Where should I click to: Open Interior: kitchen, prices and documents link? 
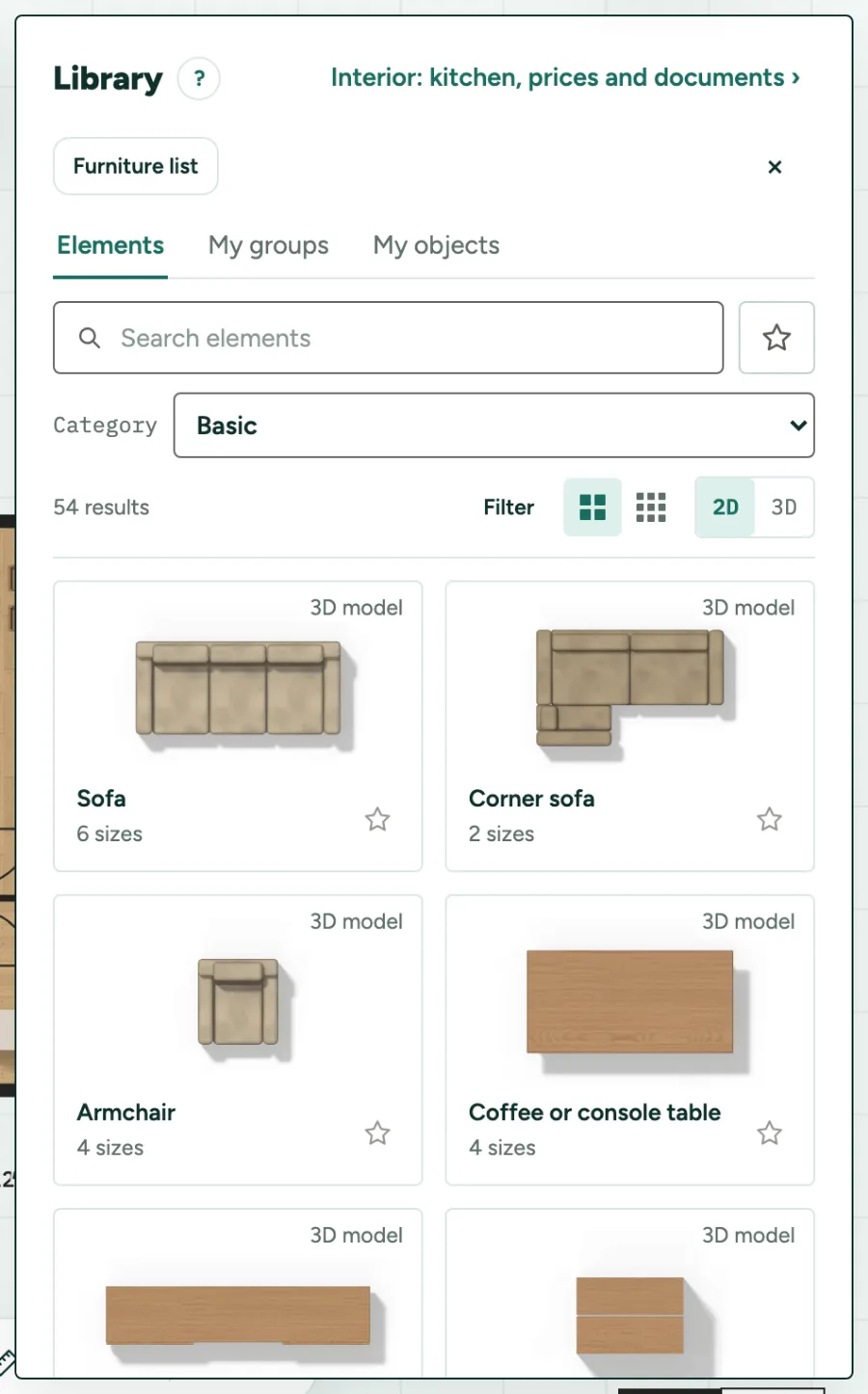565,77
